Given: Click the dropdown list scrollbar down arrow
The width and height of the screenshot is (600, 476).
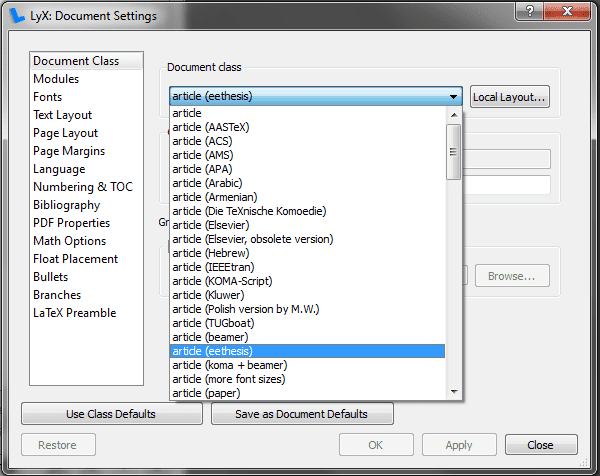Looking at the screenshot, I should [x=453, y=391].
